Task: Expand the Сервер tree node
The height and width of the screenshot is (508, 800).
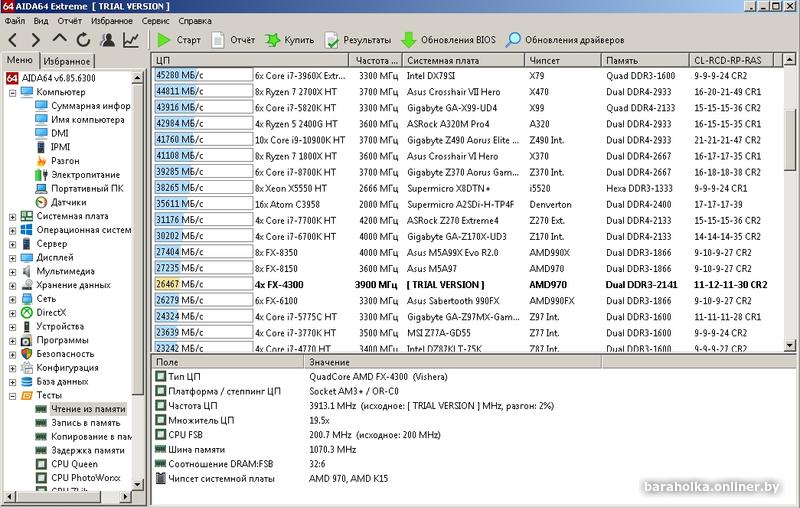Action: 12,244
